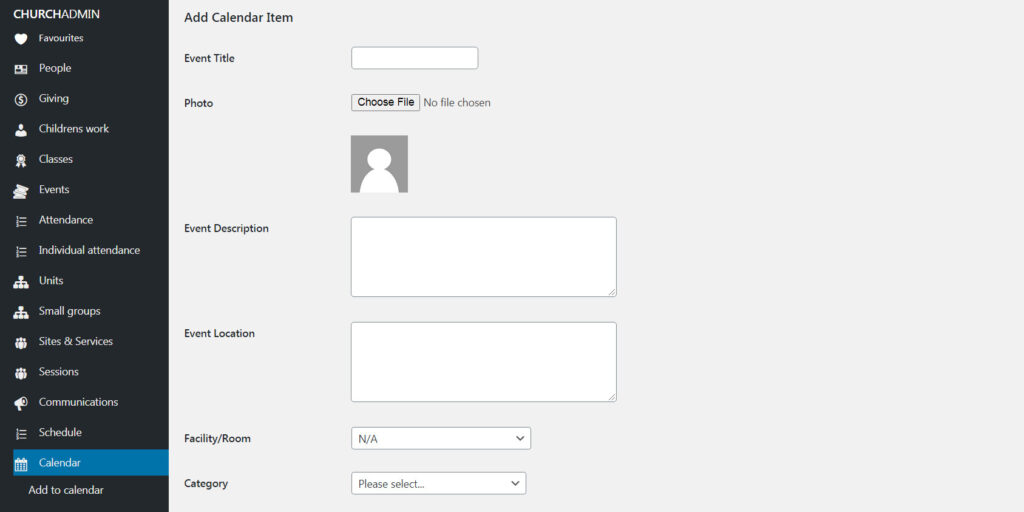
Task: Click the Events ticket icon
Action: tap(21, 190)
